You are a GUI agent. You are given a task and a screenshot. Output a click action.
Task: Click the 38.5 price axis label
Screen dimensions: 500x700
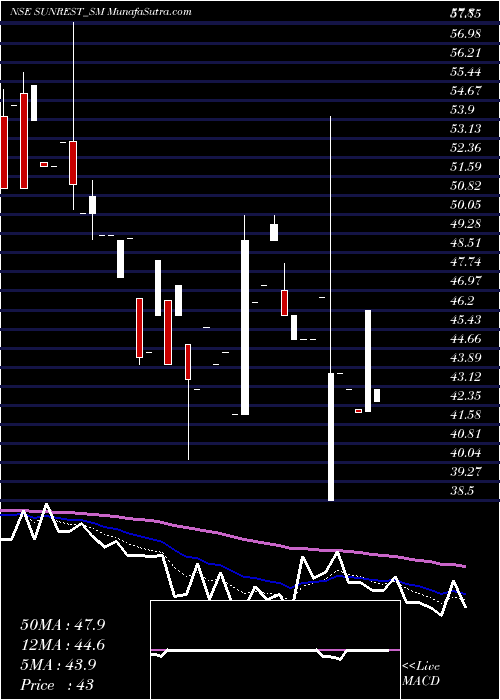pyautogui.click(x=462, y=491)
